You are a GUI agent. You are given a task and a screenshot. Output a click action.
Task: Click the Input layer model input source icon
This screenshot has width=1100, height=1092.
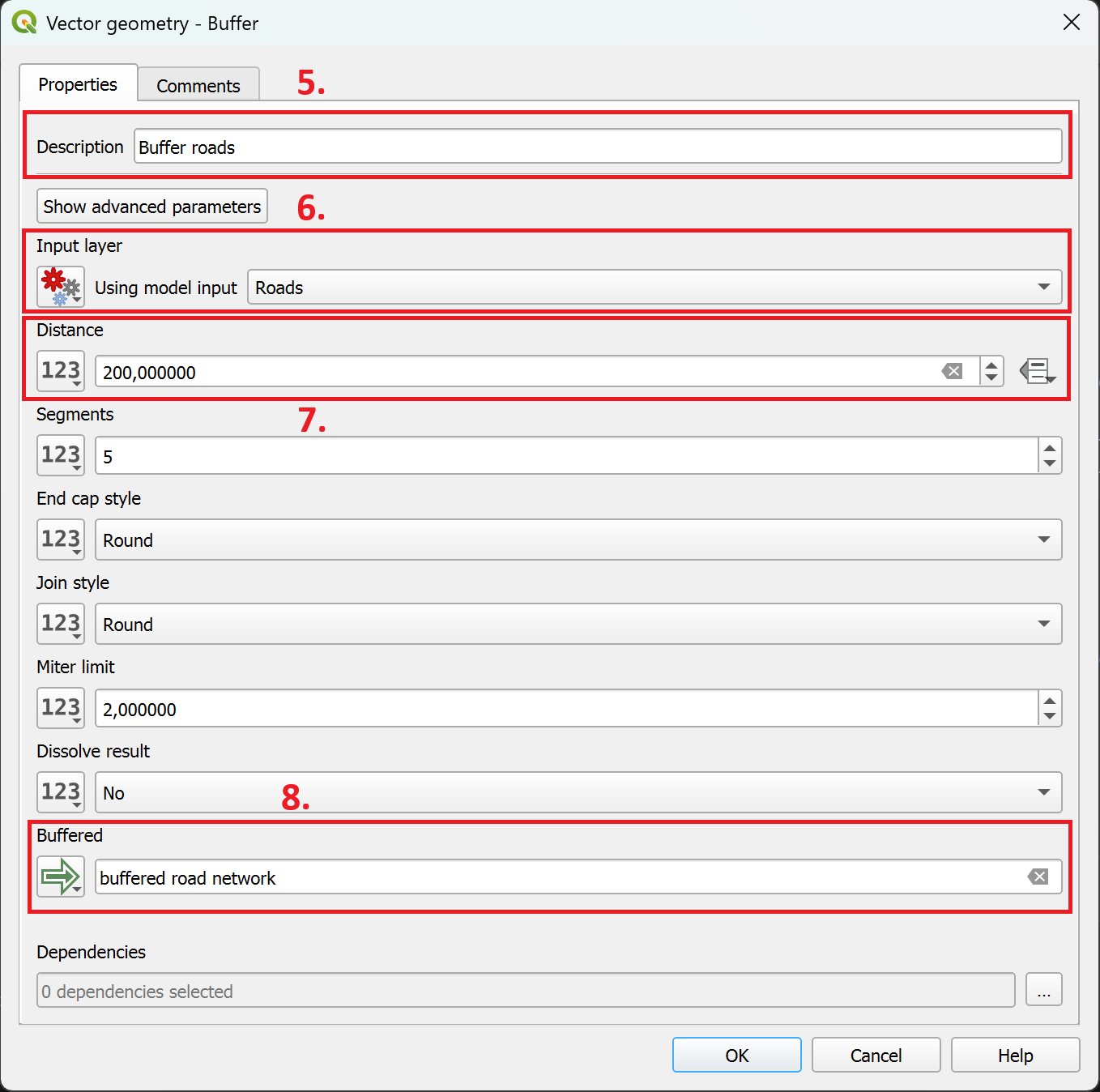[60, 287]
